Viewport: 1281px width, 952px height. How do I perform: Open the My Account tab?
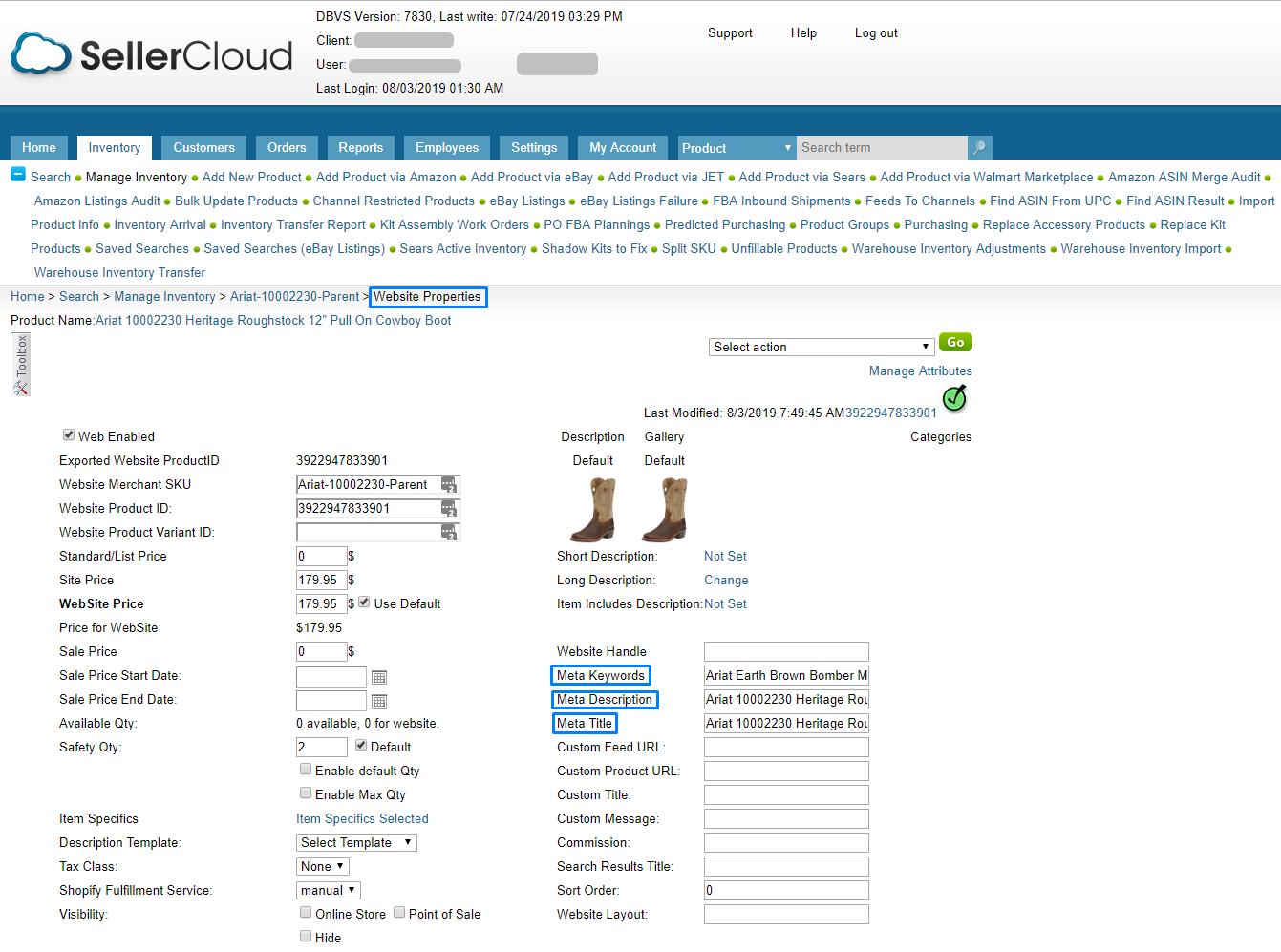point(623,148)
